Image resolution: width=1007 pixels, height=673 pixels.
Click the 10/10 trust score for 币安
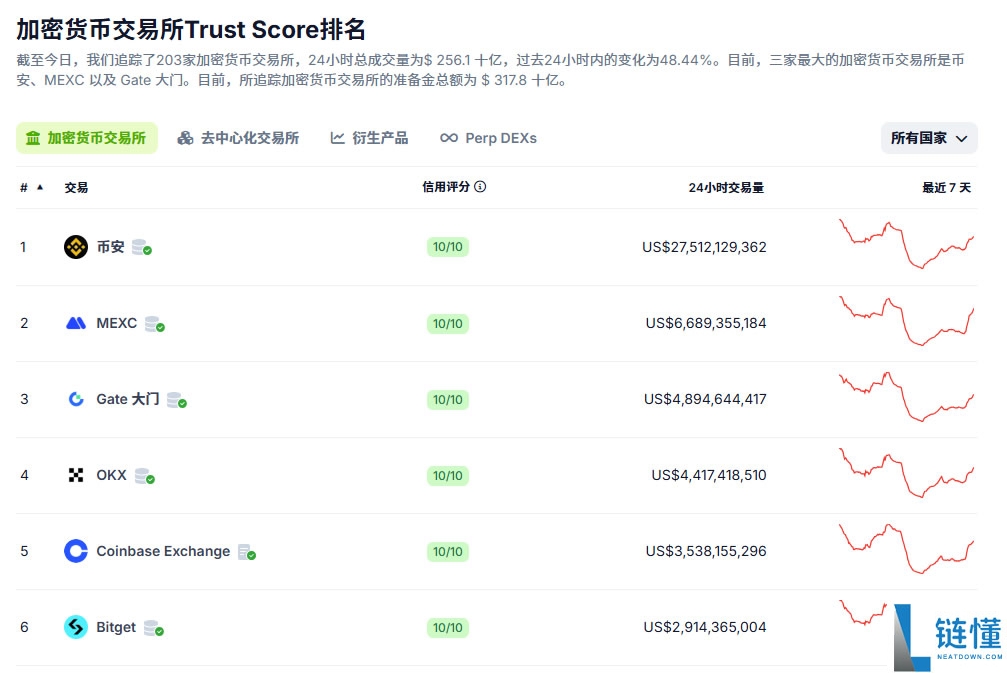coord(448,247)
